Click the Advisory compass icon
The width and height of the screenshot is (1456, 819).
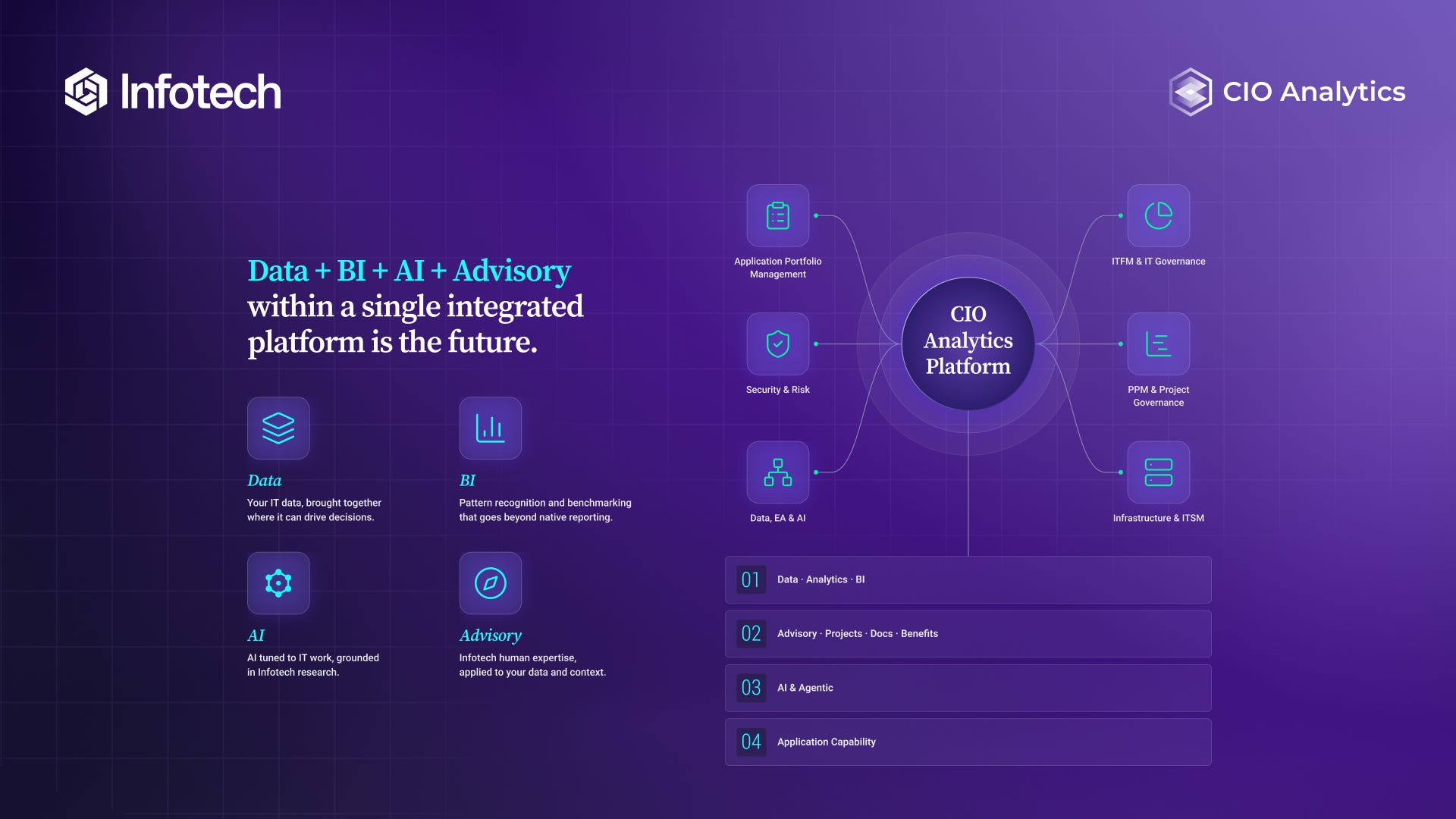point(490,583)
